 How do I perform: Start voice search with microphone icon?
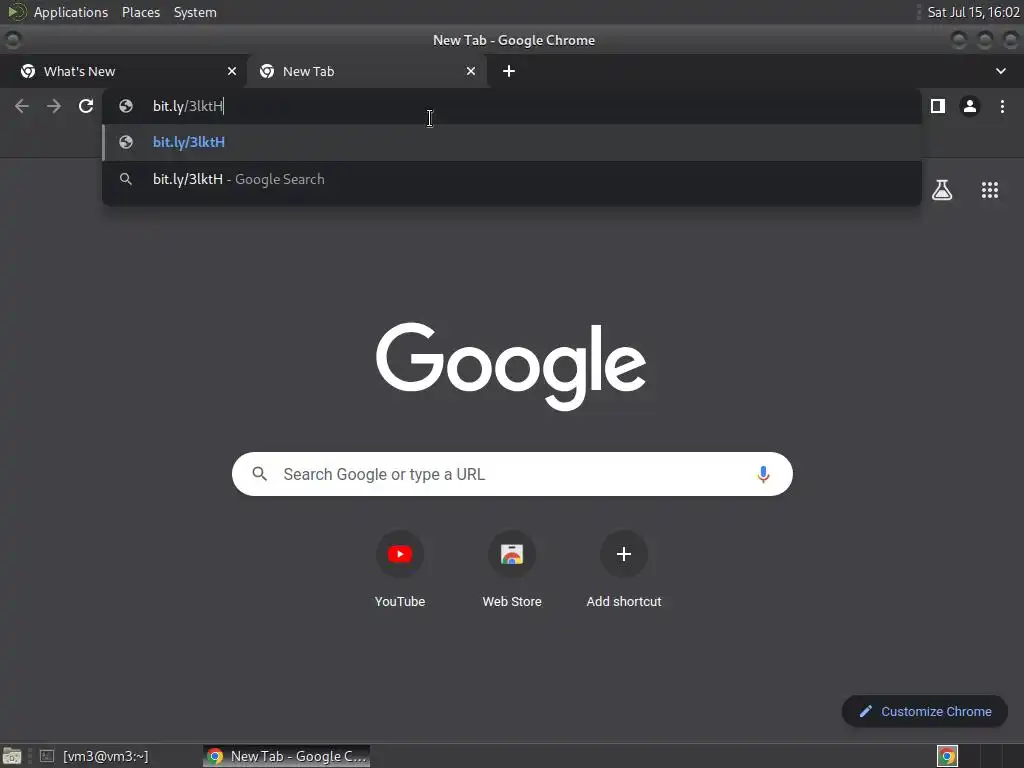[763, 474]
